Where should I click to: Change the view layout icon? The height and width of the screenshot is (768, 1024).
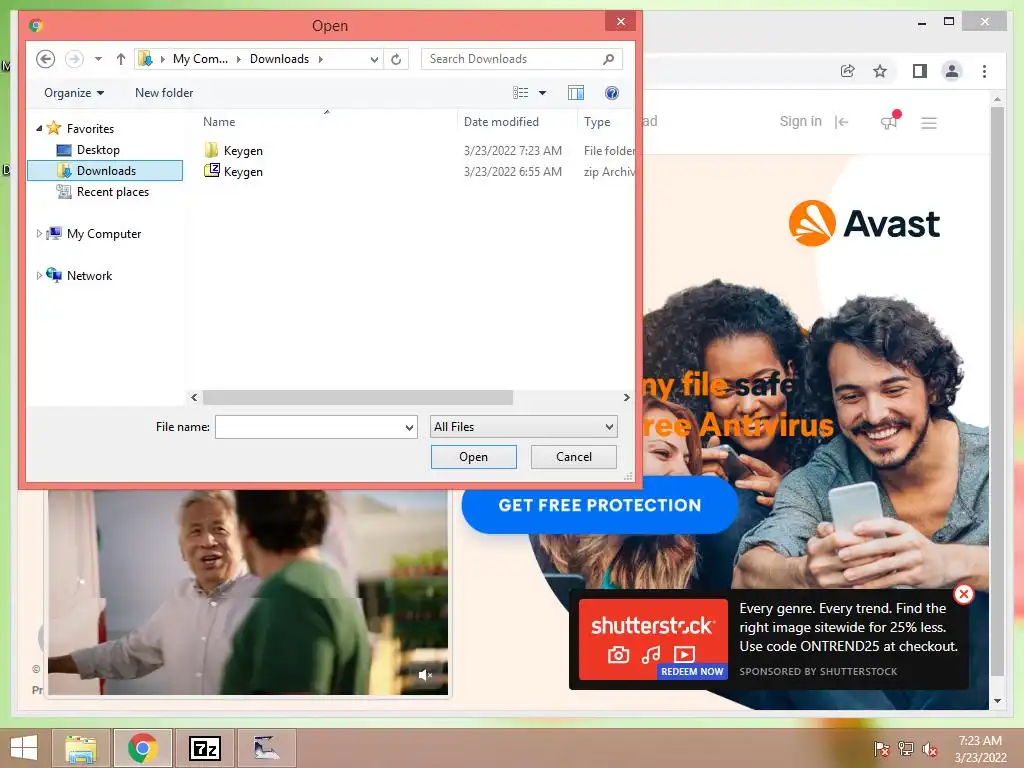[x=521, y=93]
